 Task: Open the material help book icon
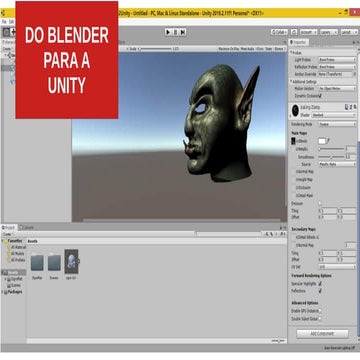click(x=346, y=107)
